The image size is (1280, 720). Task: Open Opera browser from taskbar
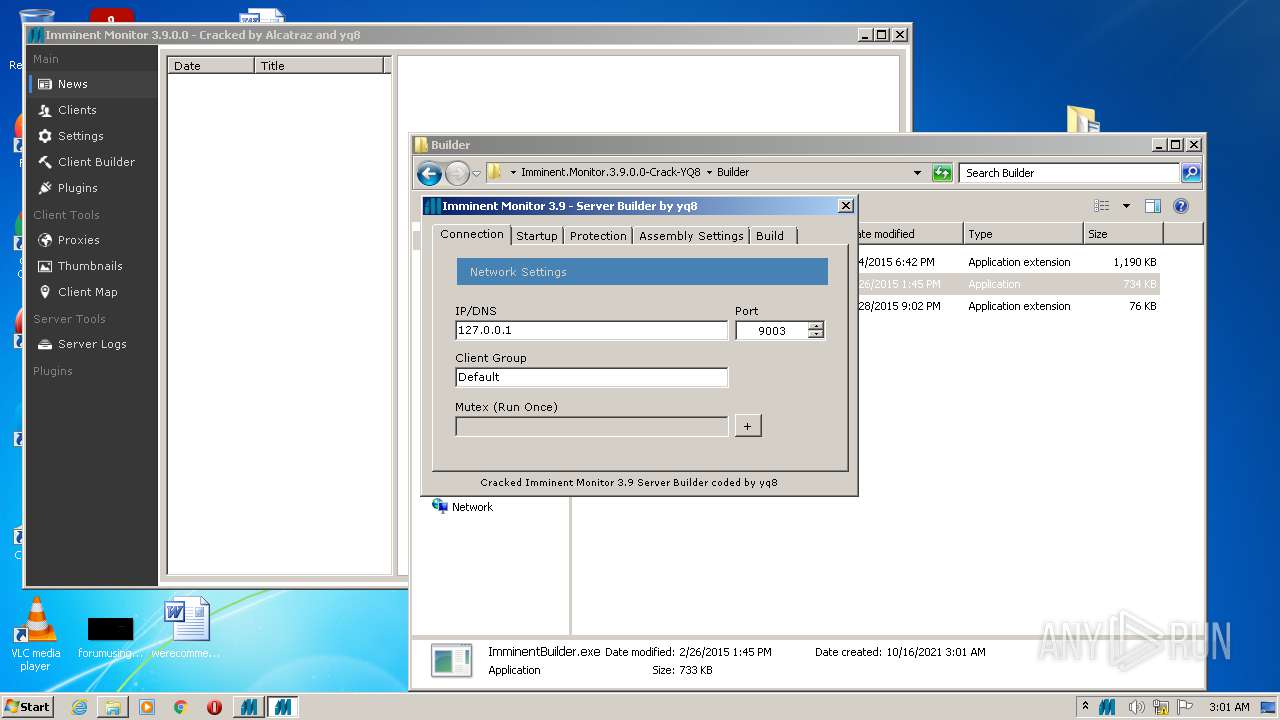(214, 707)
